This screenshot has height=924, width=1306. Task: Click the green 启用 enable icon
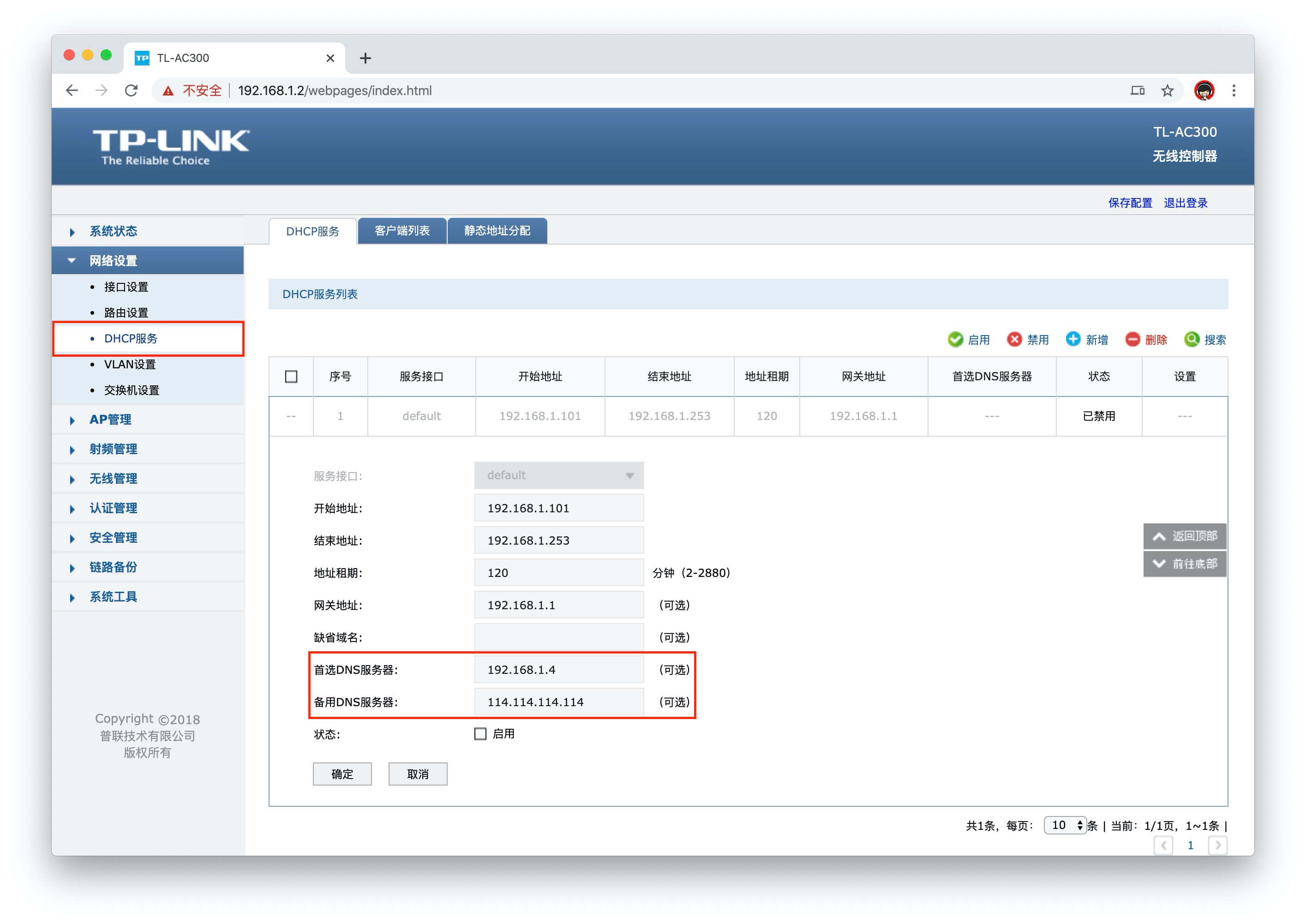[955, 340]
